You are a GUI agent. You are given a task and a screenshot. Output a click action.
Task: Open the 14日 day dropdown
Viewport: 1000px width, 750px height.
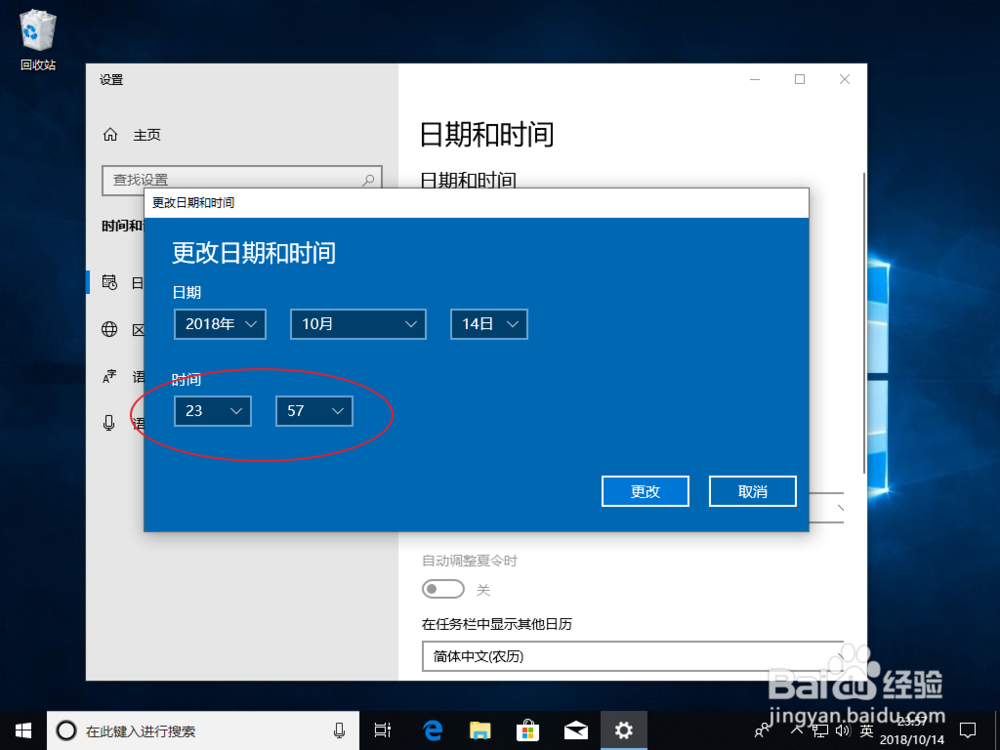(x=489, y=325)
